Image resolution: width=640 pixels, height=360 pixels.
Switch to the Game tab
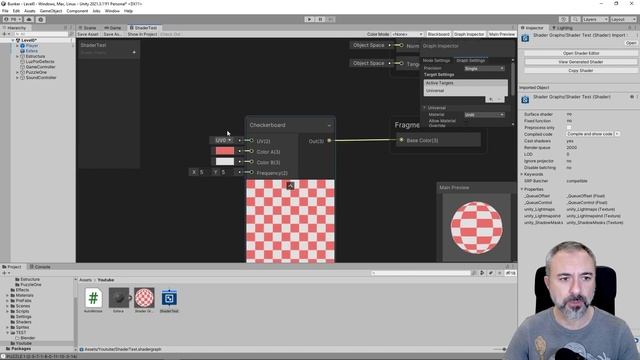[113, 28]
